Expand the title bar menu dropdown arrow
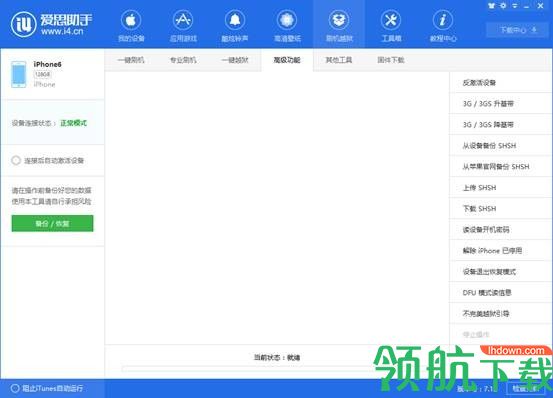Image resolution: width=553 pixels, height=398 pixels. [515, 6]
